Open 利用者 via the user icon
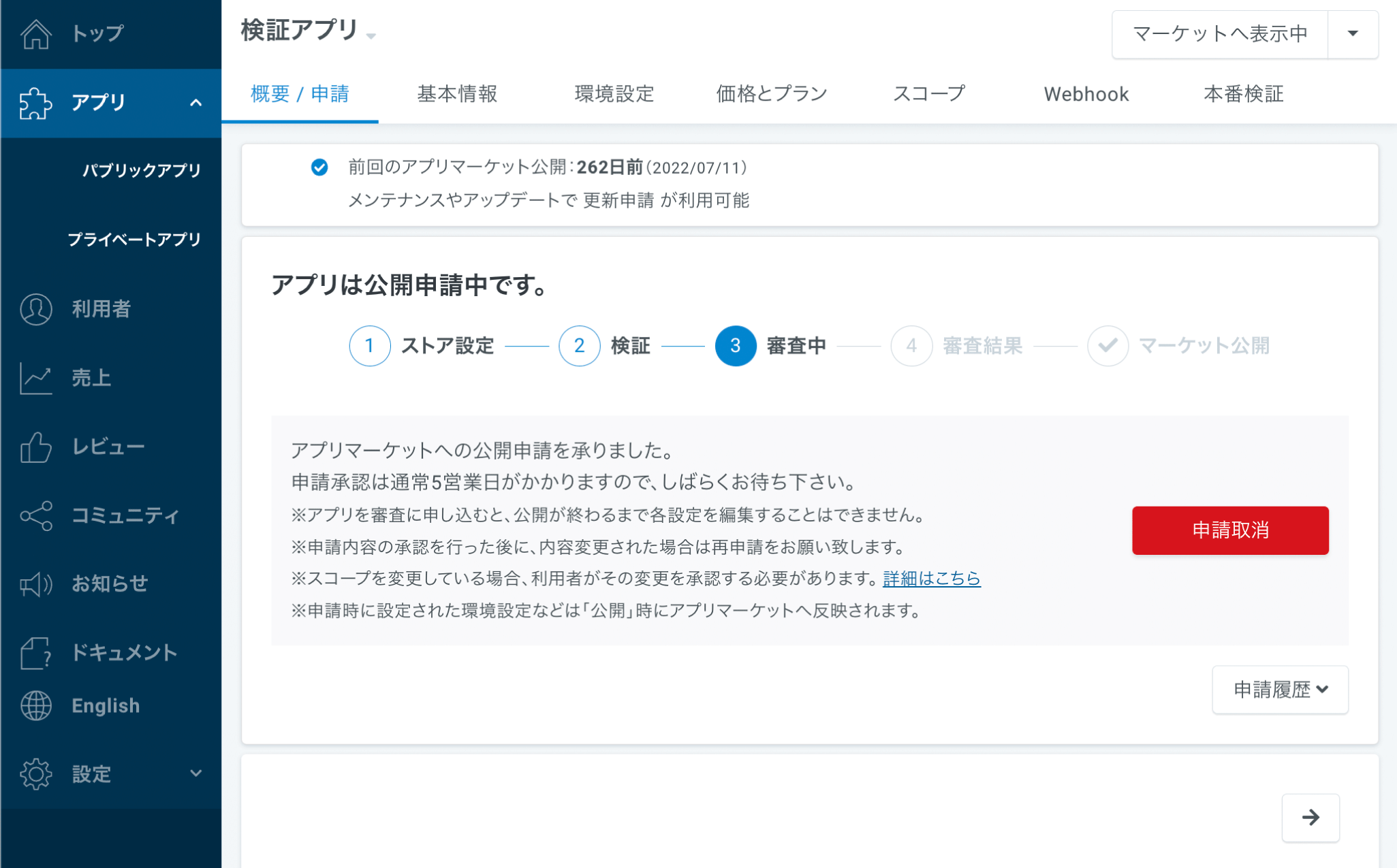 pos(36,309)
